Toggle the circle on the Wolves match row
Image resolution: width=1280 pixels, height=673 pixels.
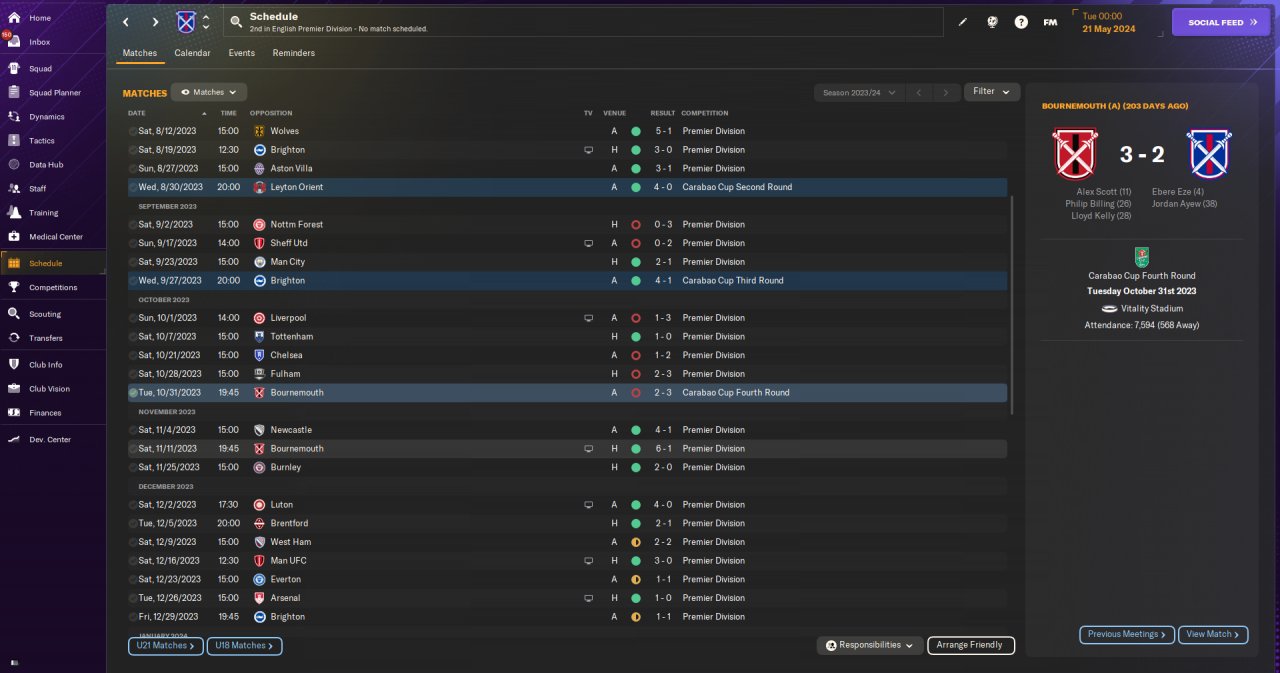133,131
